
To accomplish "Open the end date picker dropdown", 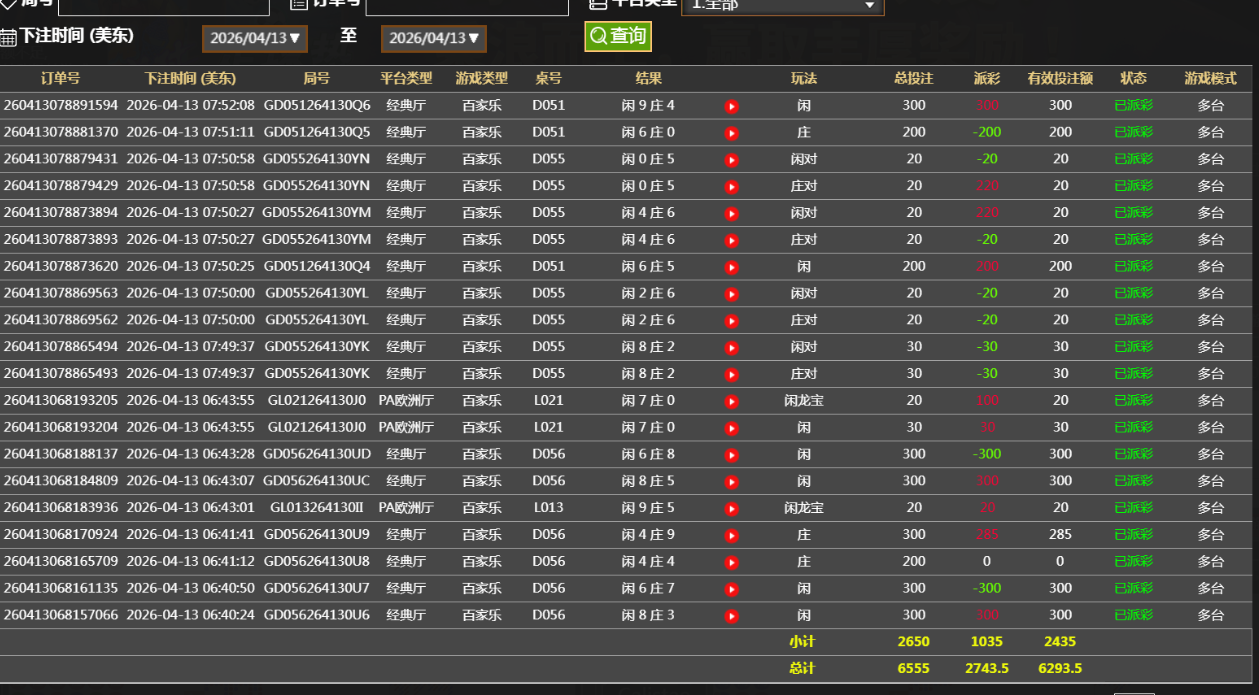I will 433,38.
